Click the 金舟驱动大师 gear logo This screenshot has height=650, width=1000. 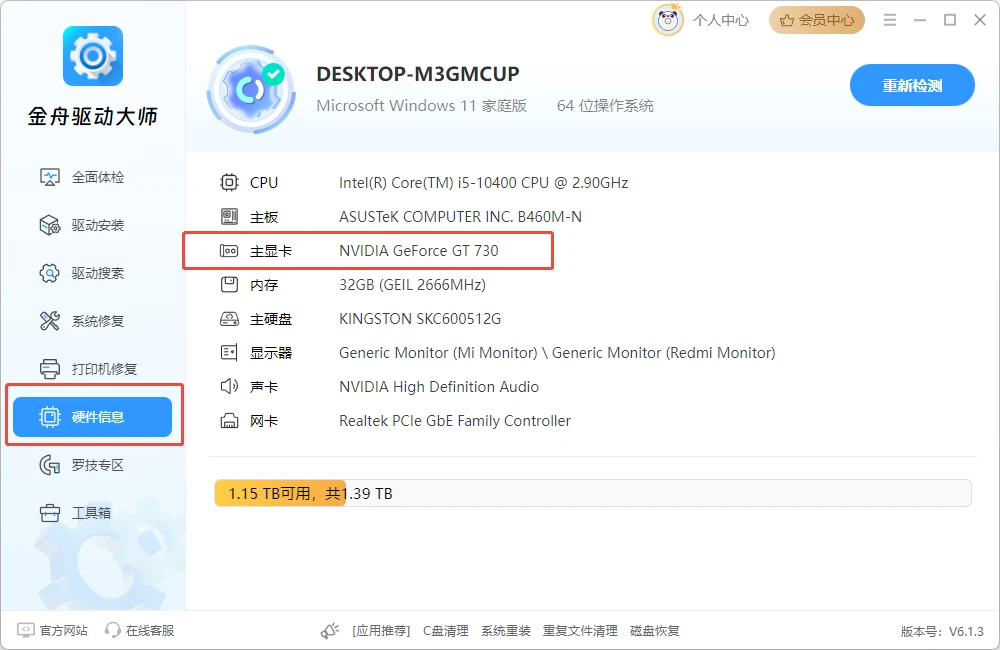coord(92,56)
